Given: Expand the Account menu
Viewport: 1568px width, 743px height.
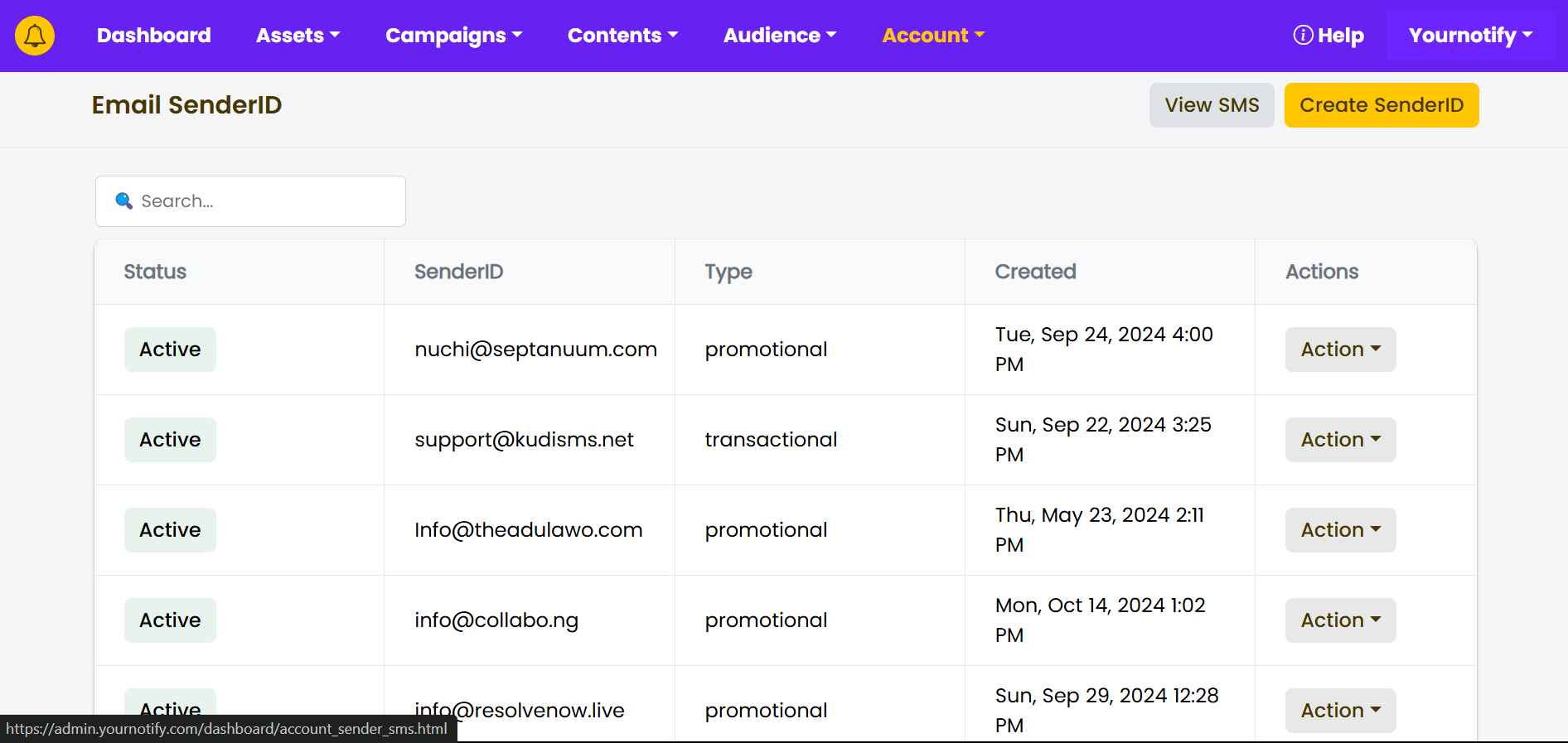Looking at the screenshot, I should [x=933, y=36].
